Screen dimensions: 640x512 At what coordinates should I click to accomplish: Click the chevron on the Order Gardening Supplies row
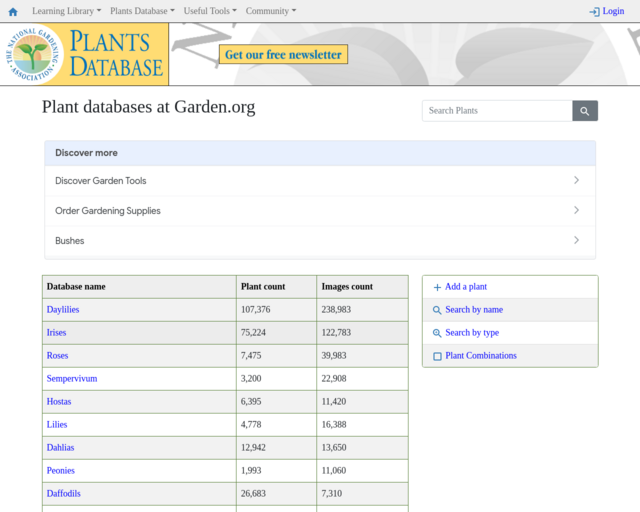click(x=576, y=210)
